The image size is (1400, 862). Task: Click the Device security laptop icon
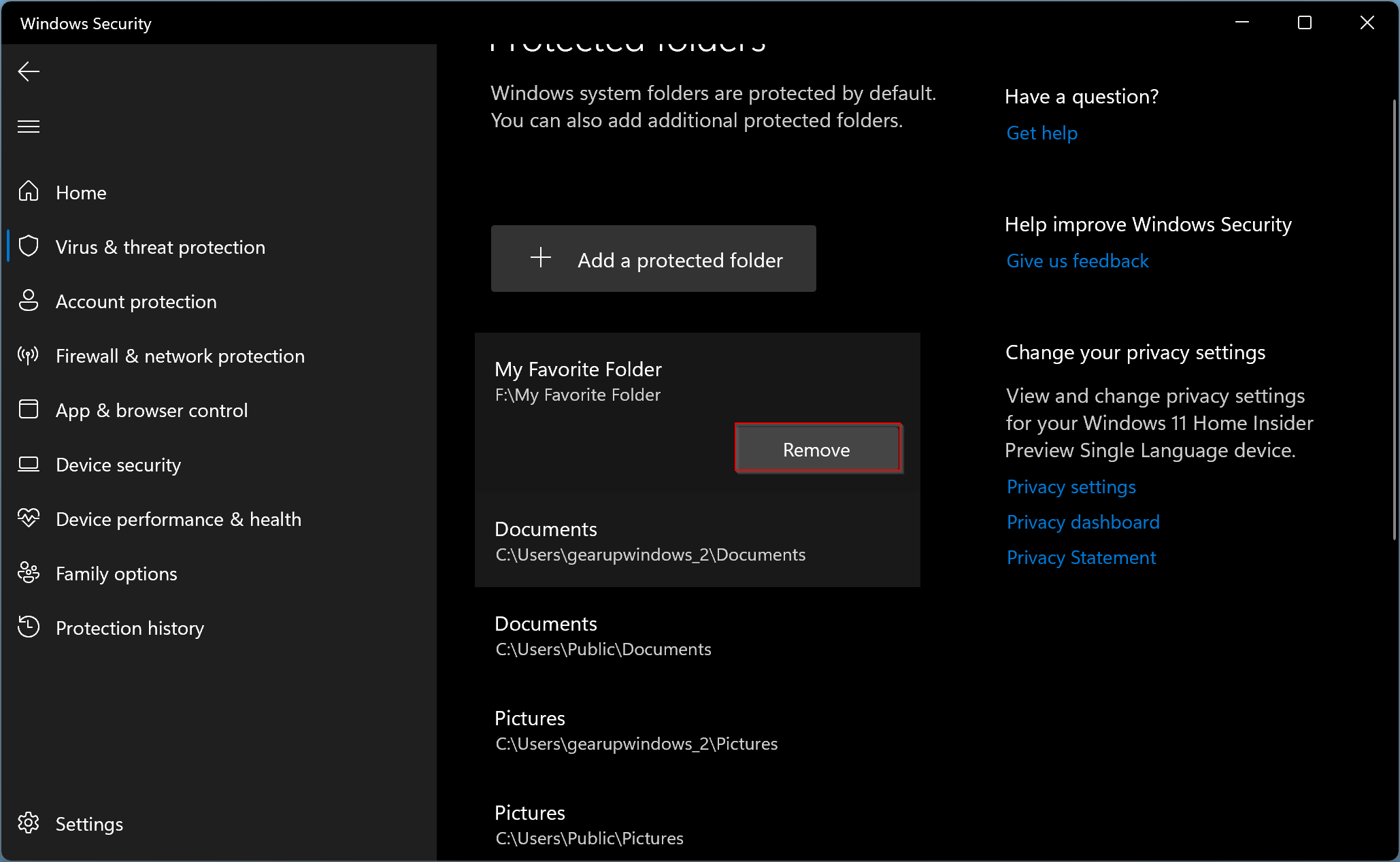tap(29, 464)
